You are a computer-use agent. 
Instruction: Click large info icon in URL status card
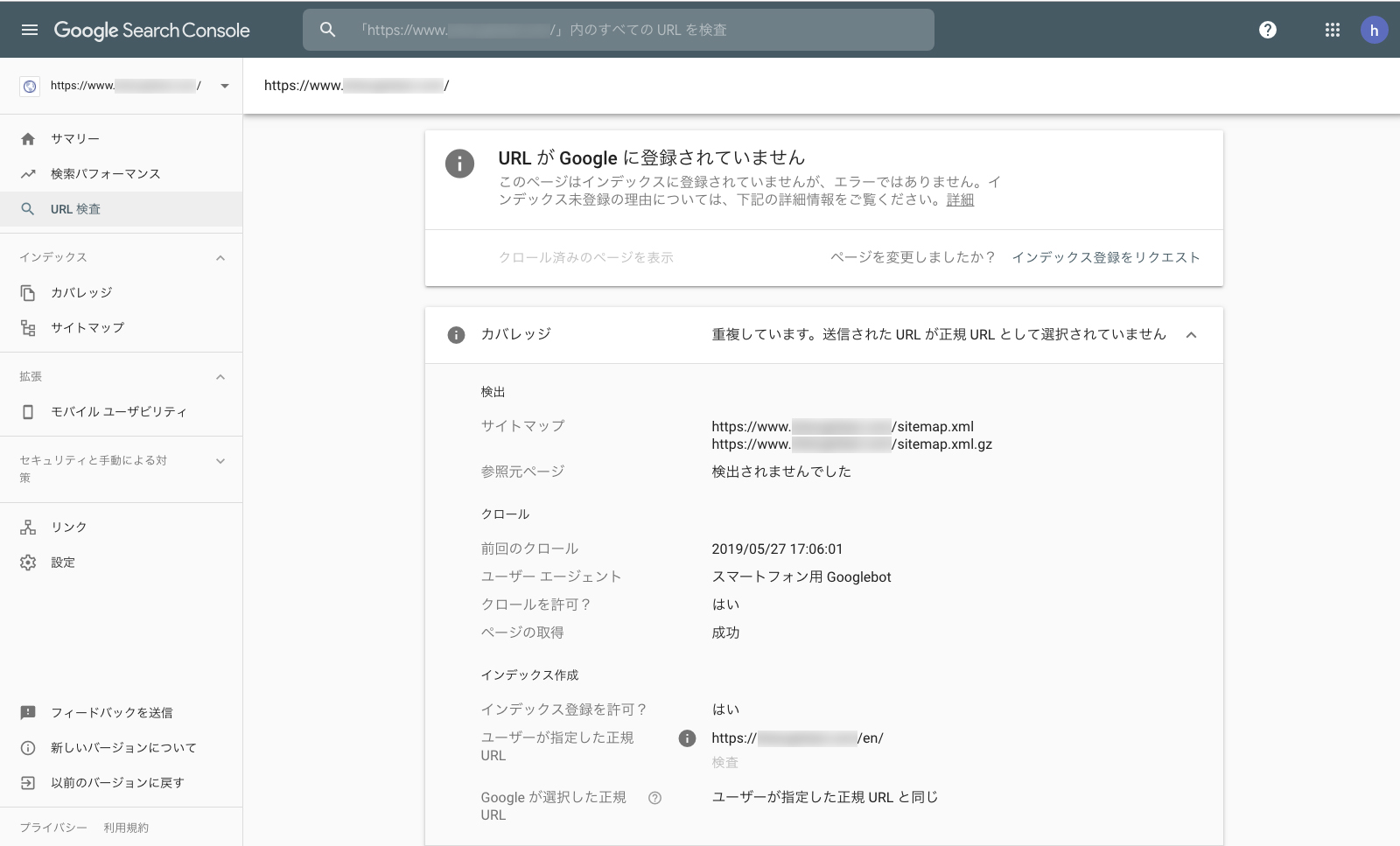[x=459, y=164]
